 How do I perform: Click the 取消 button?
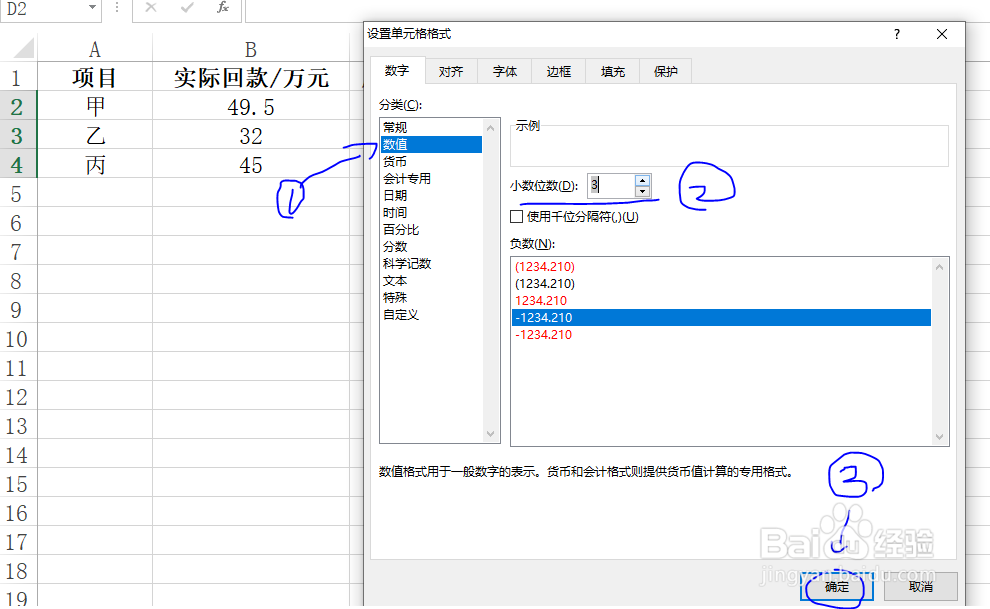point(921,587)
